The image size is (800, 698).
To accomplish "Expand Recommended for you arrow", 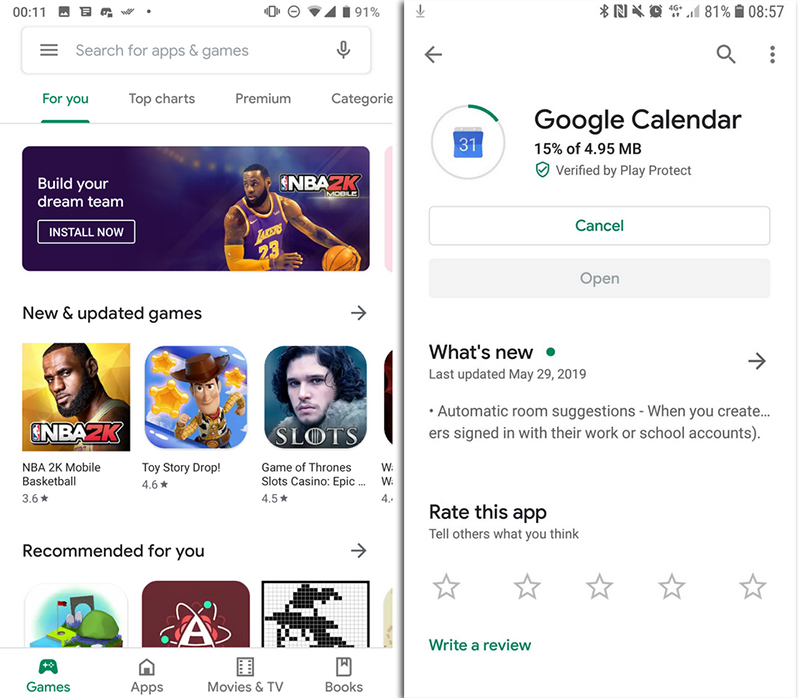I will tap(359, 550).
